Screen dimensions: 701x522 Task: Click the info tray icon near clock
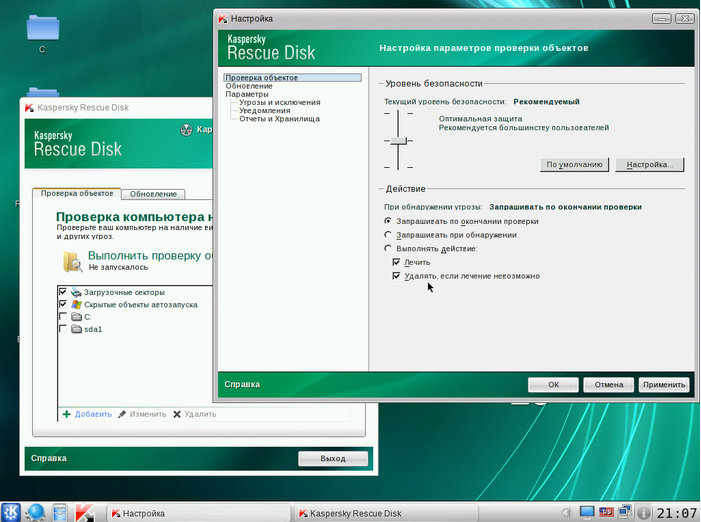point(643,512)
